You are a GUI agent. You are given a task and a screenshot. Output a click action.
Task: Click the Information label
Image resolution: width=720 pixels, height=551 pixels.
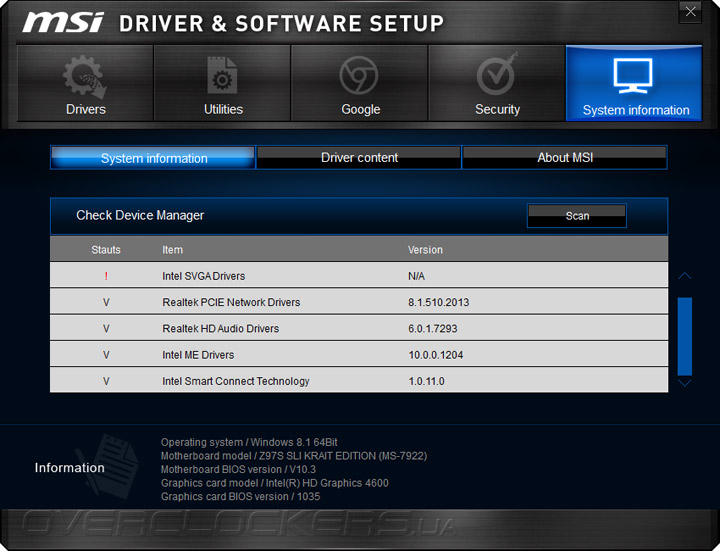pyautogui.click(x=70, y=467)
